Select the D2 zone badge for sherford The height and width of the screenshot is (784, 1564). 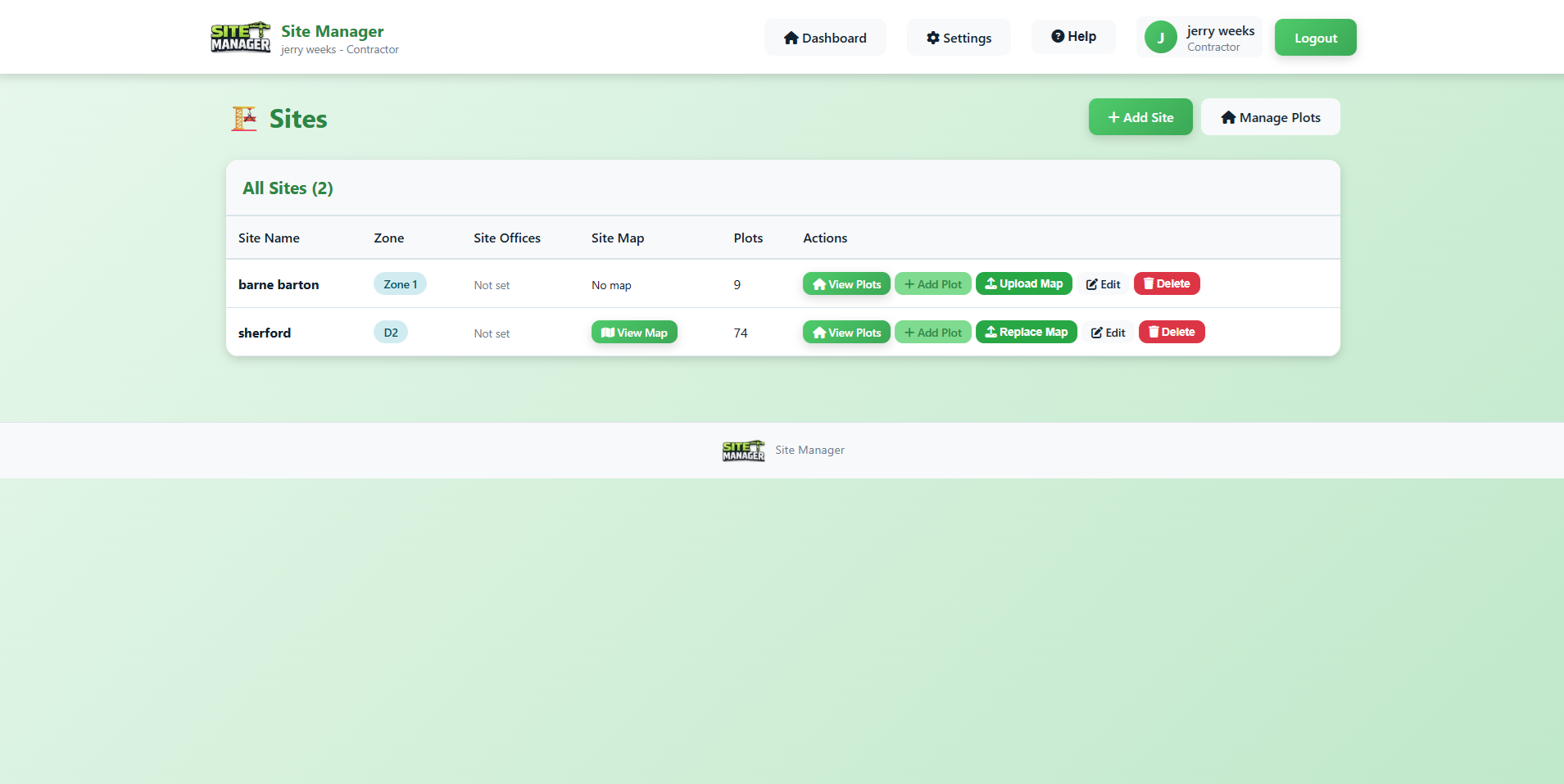(390, 332)
